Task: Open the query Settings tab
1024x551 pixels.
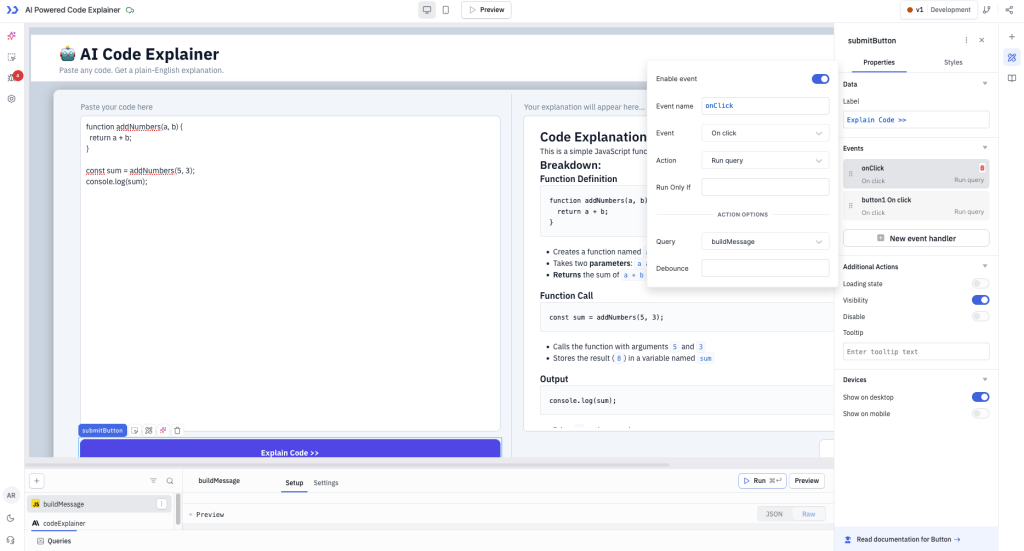Action: coord(326,483)
